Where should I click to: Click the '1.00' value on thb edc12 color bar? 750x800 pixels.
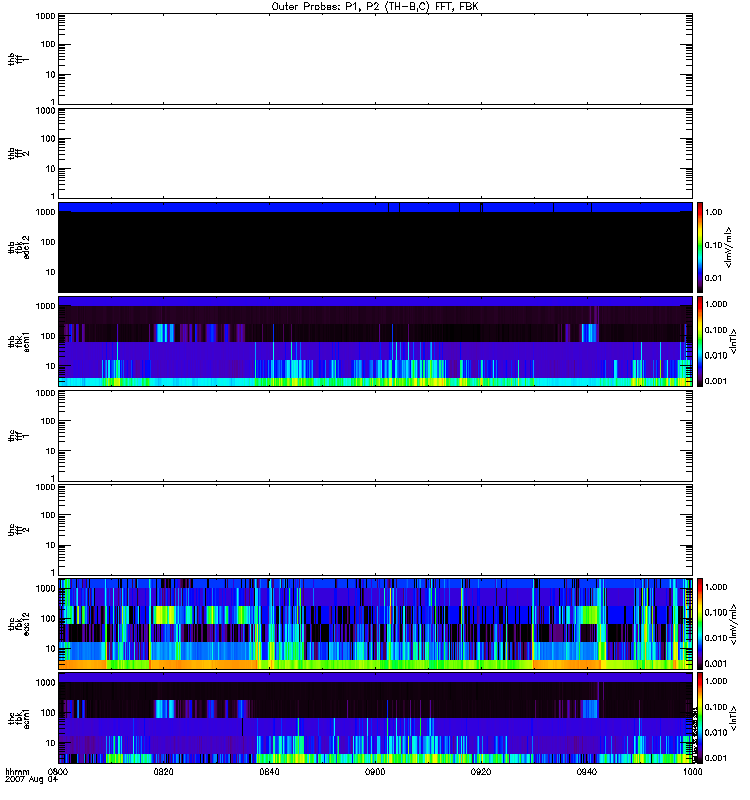pos(713,212)
